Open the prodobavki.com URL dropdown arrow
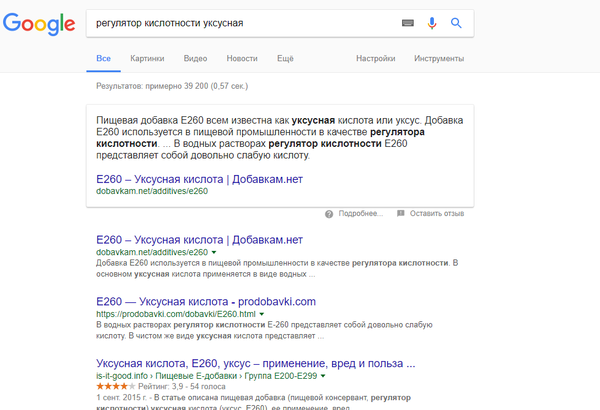Image resolution: width=600 pixels, height=410 pixels. [x=262, y=314]
